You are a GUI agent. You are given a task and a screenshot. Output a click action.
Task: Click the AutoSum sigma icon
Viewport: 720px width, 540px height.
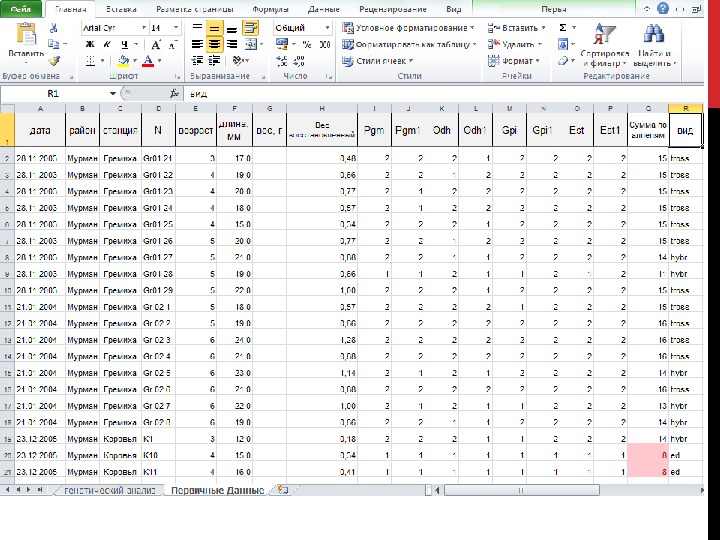[x=563, y=28]
